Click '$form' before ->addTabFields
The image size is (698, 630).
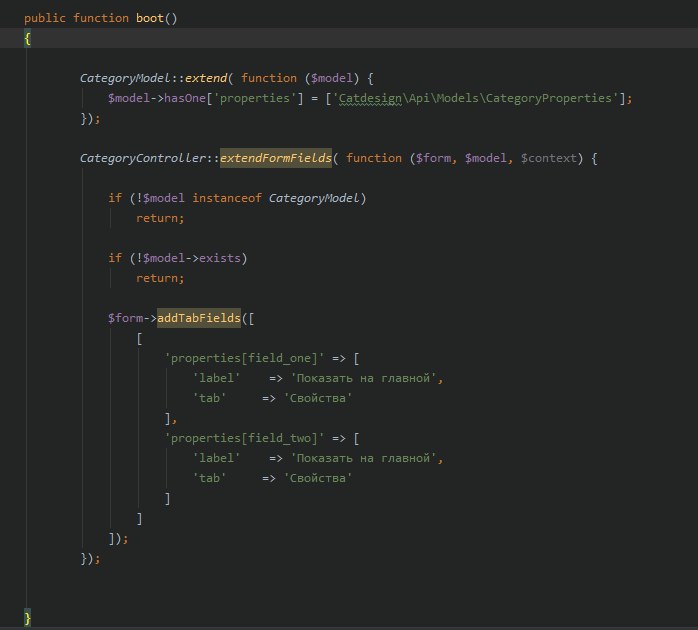point(126,318)
